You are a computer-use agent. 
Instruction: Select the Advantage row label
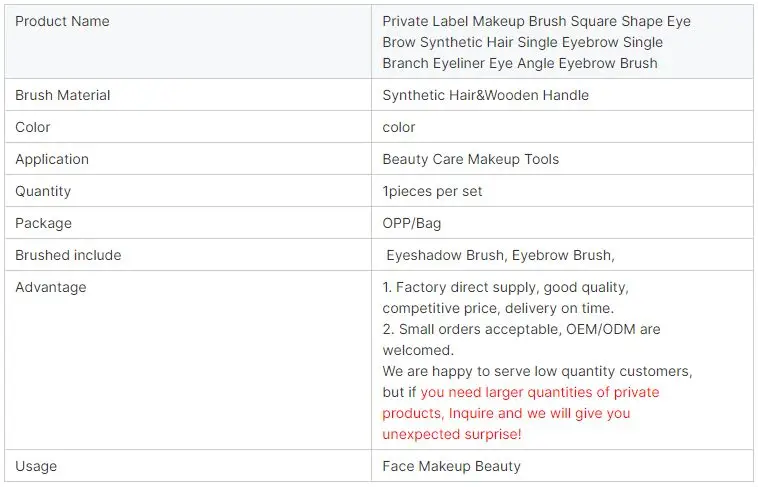(x=51, y=287)
